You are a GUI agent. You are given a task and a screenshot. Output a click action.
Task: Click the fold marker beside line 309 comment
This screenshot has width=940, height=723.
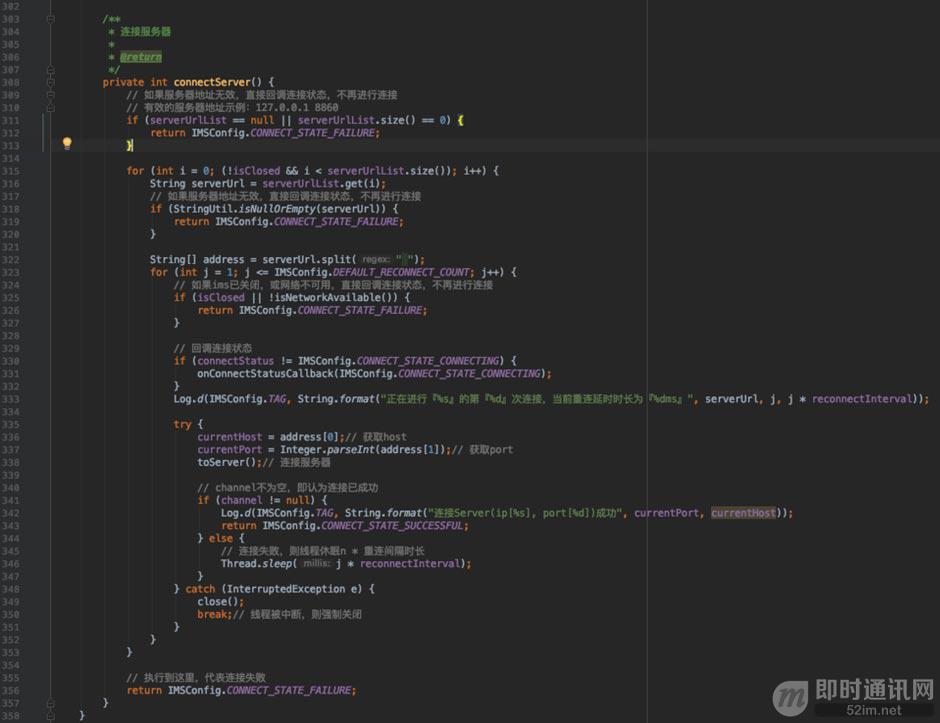tap(51, 95)
